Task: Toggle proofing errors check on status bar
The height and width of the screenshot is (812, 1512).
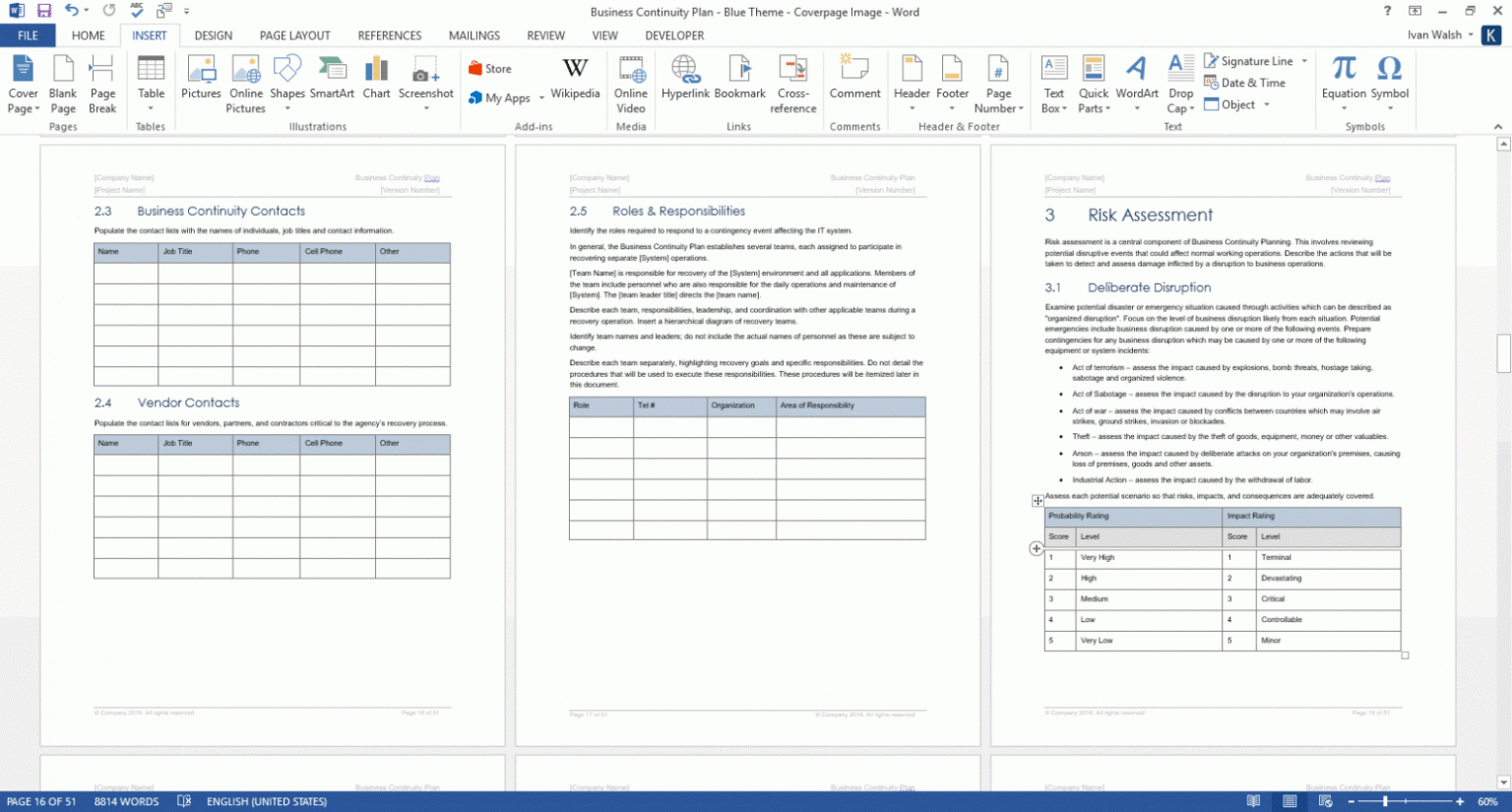Action: coord(184,801)
